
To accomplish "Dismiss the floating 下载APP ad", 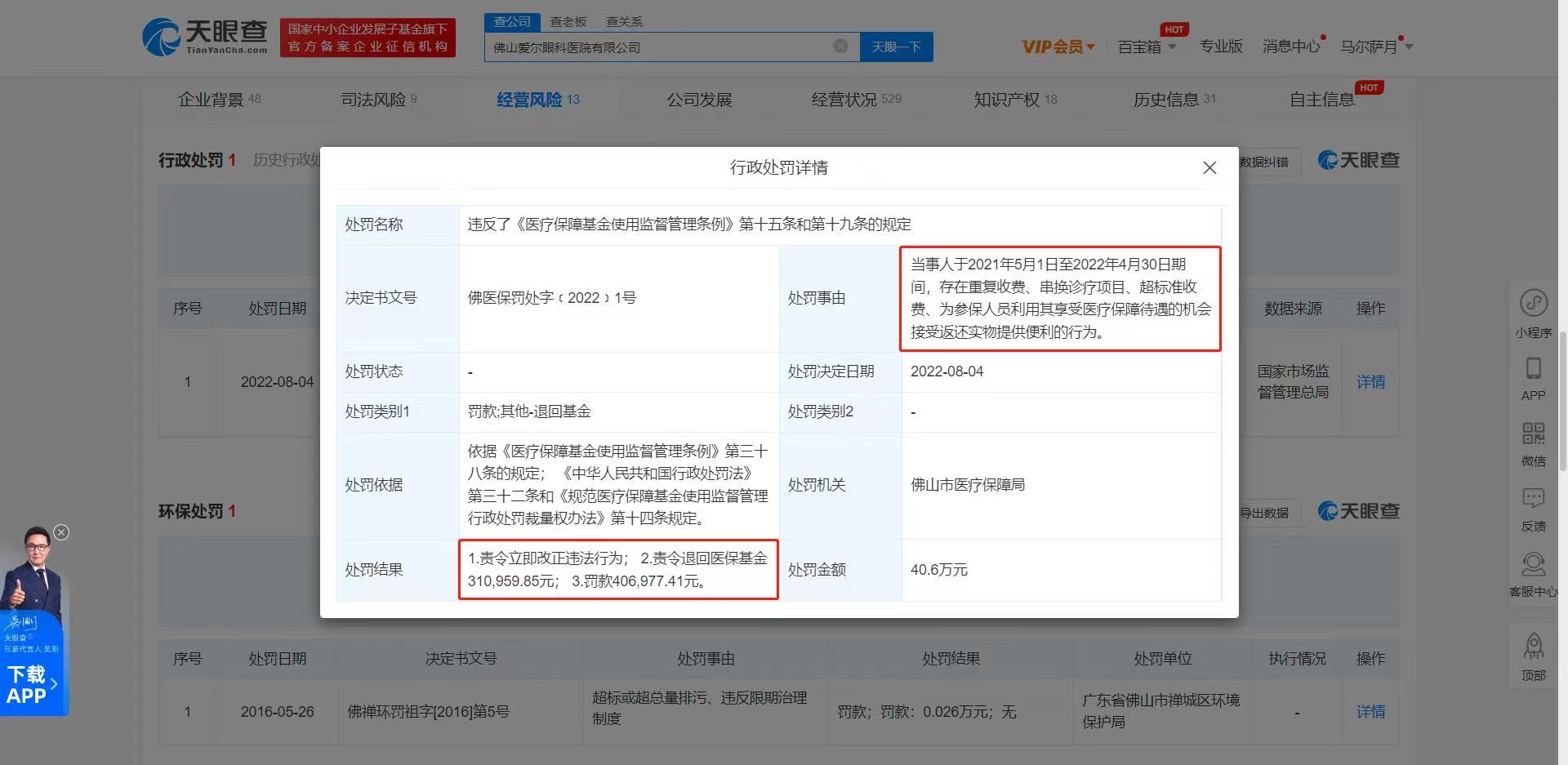I will point(61,532).
